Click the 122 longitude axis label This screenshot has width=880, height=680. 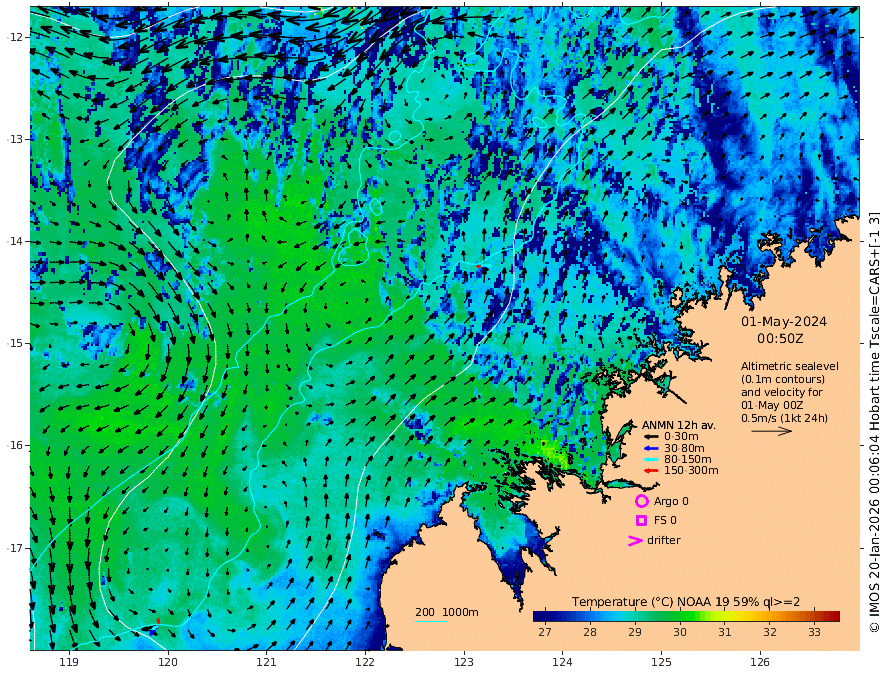[x=365, y=663]
